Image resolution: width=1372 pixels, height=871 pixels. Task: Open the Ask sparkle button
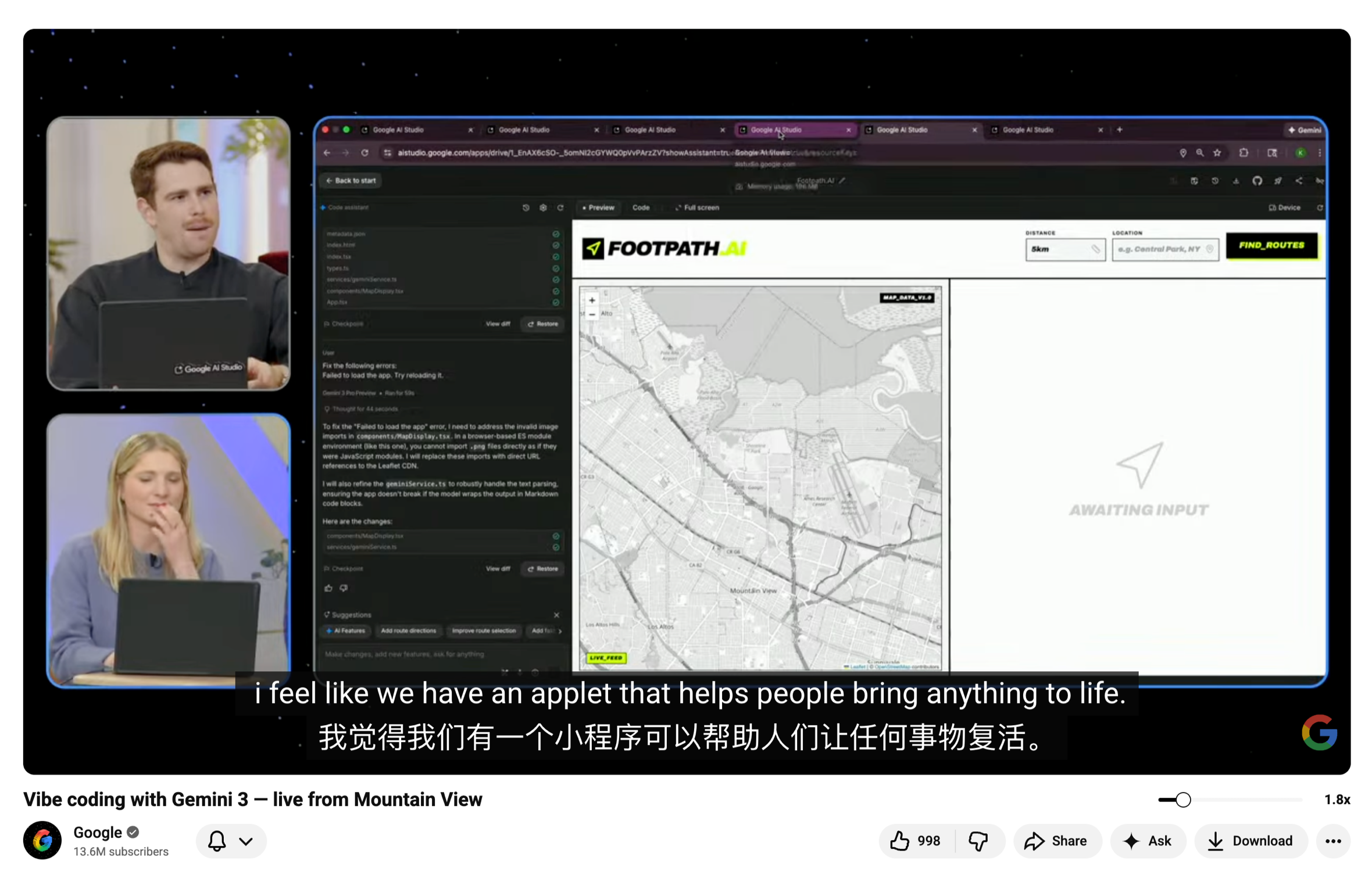click(1148, 841)
